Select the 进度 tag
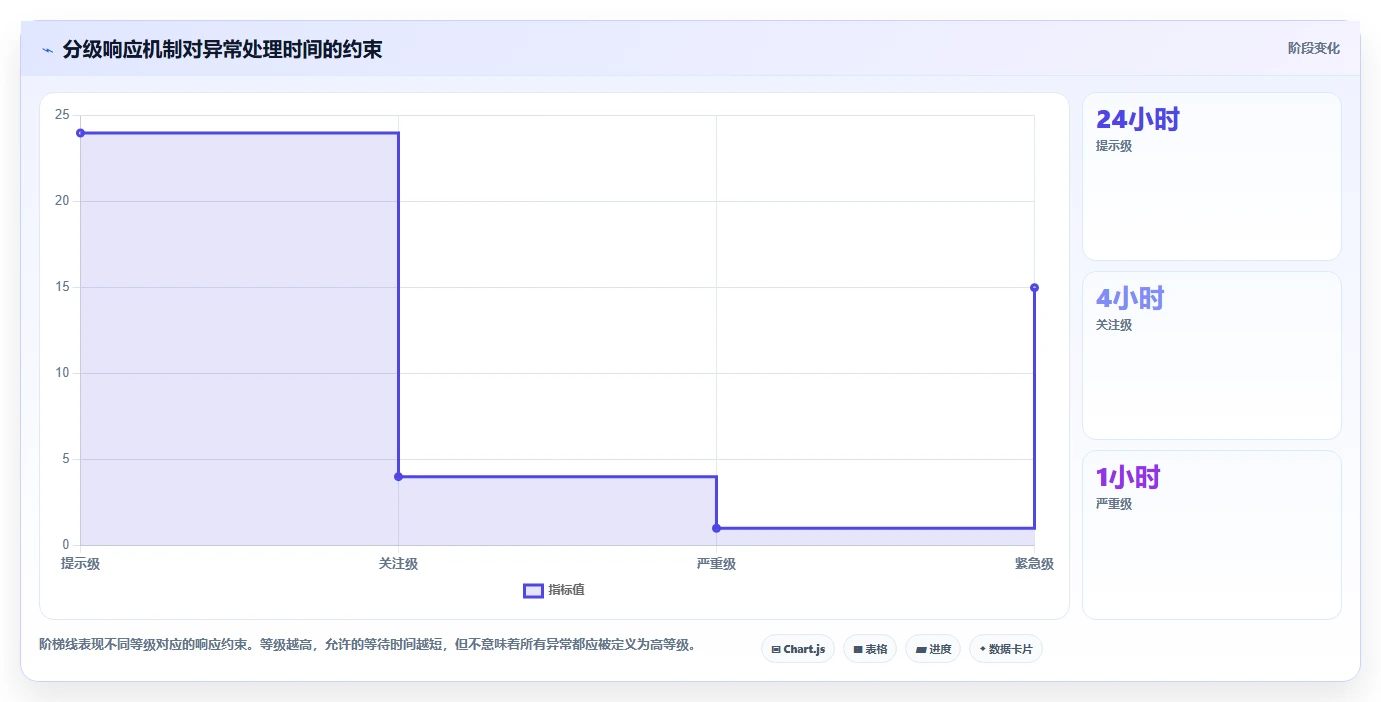The height and width of the screenshot is (702, 1381). tap(933, 649)
